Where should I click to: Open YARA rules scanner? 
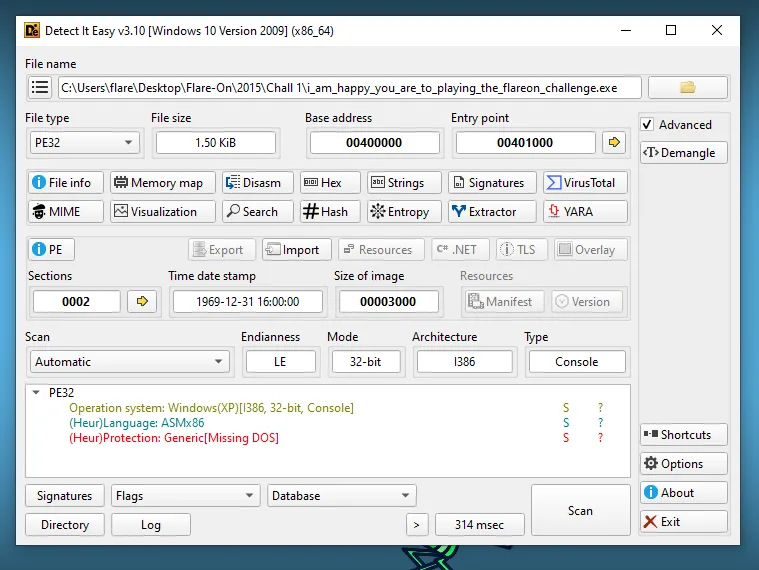[x=585, y=212]
